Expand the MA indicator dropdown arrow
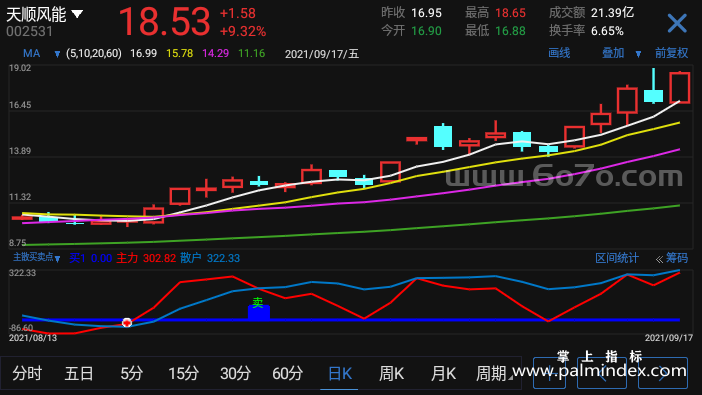This screenshot has height=395, width=702. (x=57, y=54)
